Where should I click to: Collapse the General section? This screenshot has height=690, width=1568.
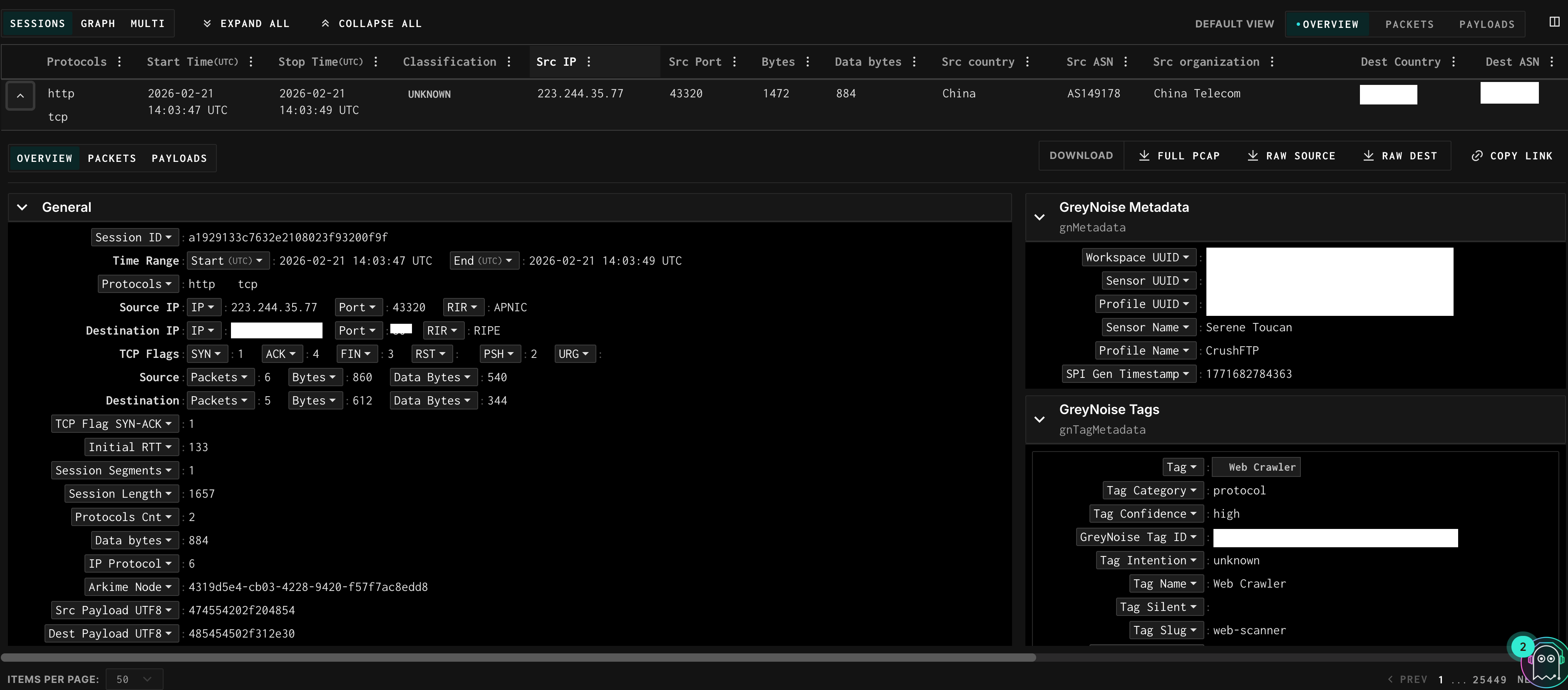coord(22,207)
